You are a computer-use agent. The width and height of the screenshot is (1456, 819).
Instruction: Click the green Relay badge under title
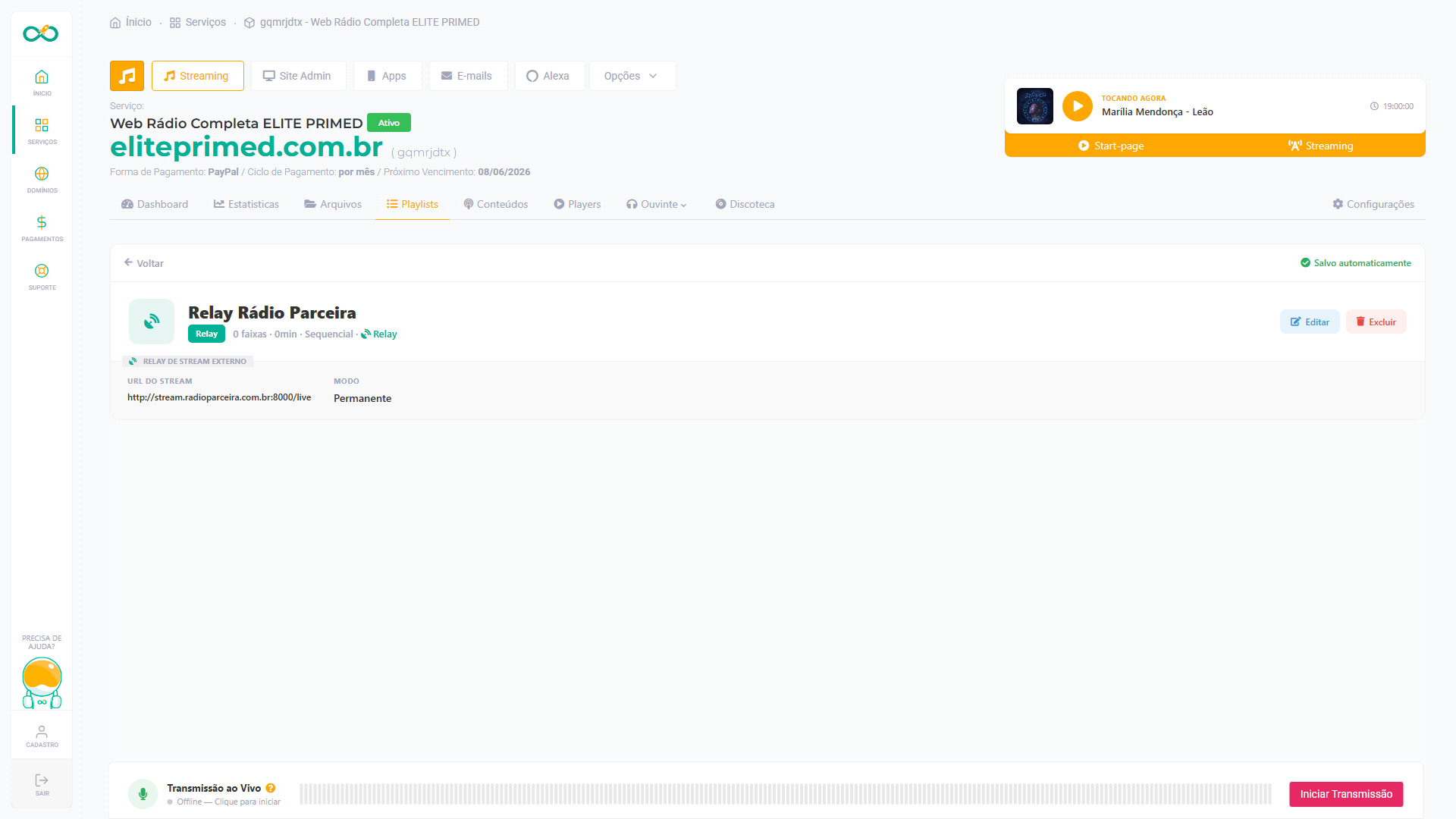[206, 334]
